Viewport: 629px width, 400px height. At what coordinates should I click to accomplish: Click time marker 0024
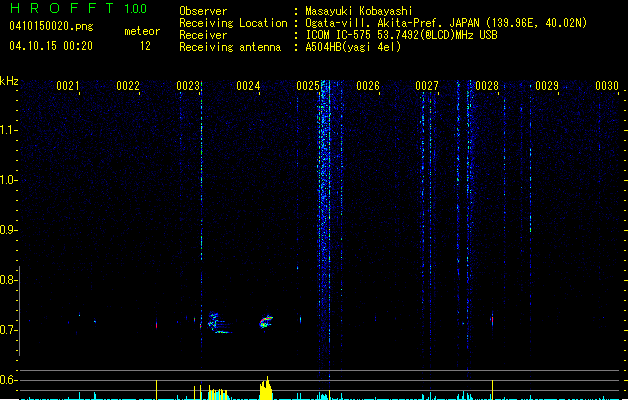point(248,86)
